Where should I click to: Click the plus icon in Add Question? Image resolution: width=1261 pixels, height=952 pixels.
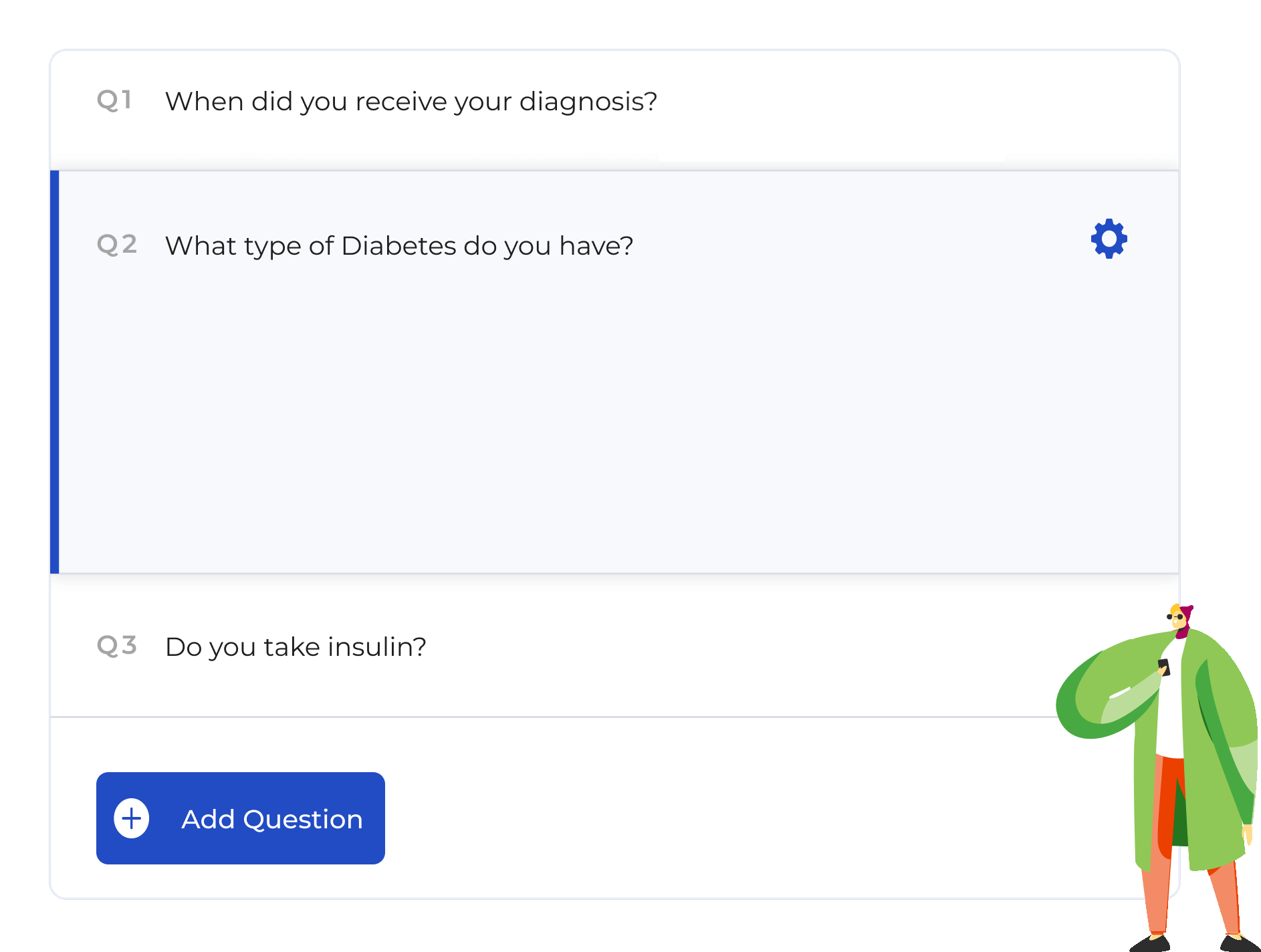[x=132, y=818]
